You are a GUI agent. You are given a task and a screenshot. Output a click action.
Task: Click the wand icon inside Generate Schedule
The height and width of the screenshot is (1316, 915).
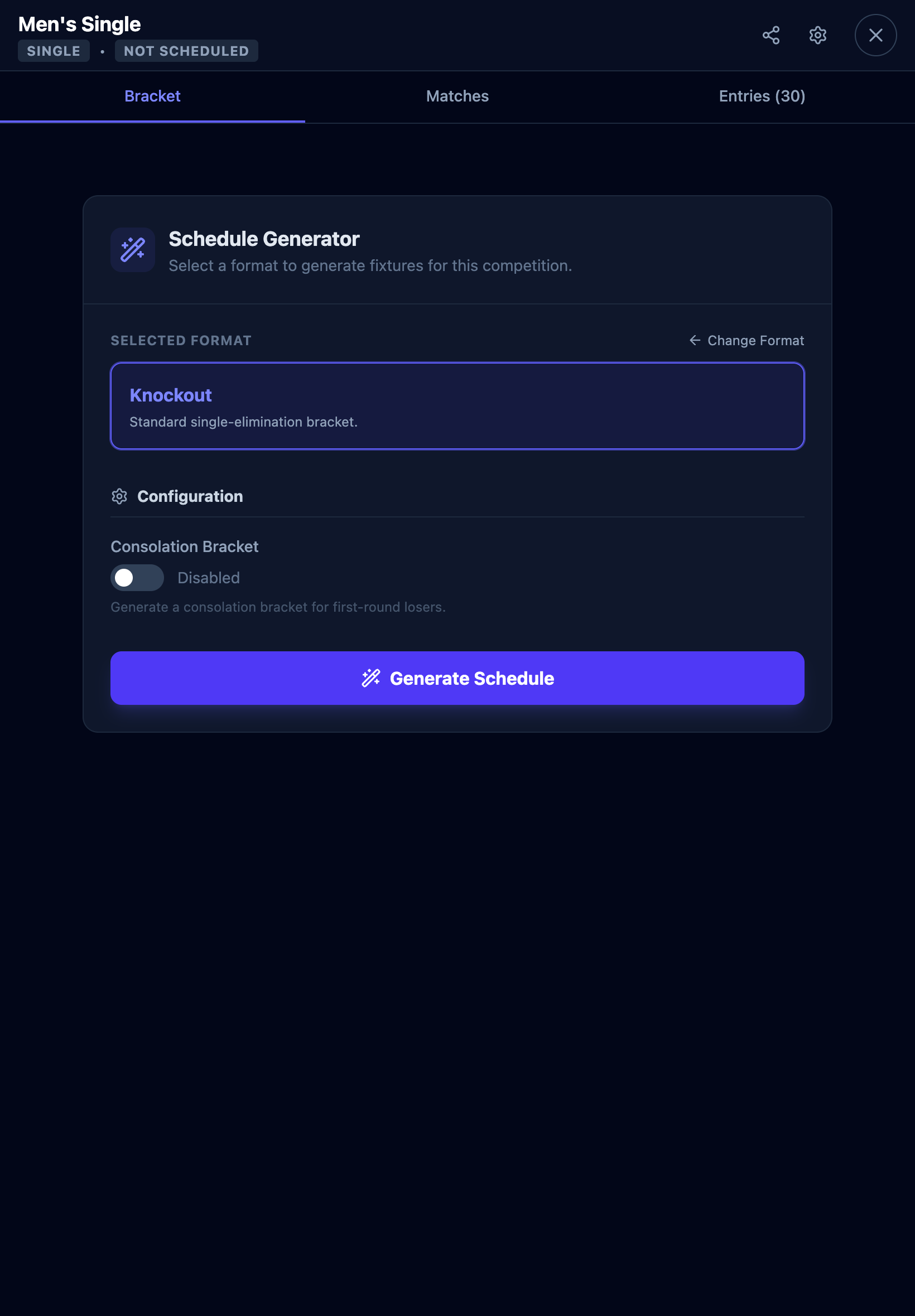pos(371,678)
